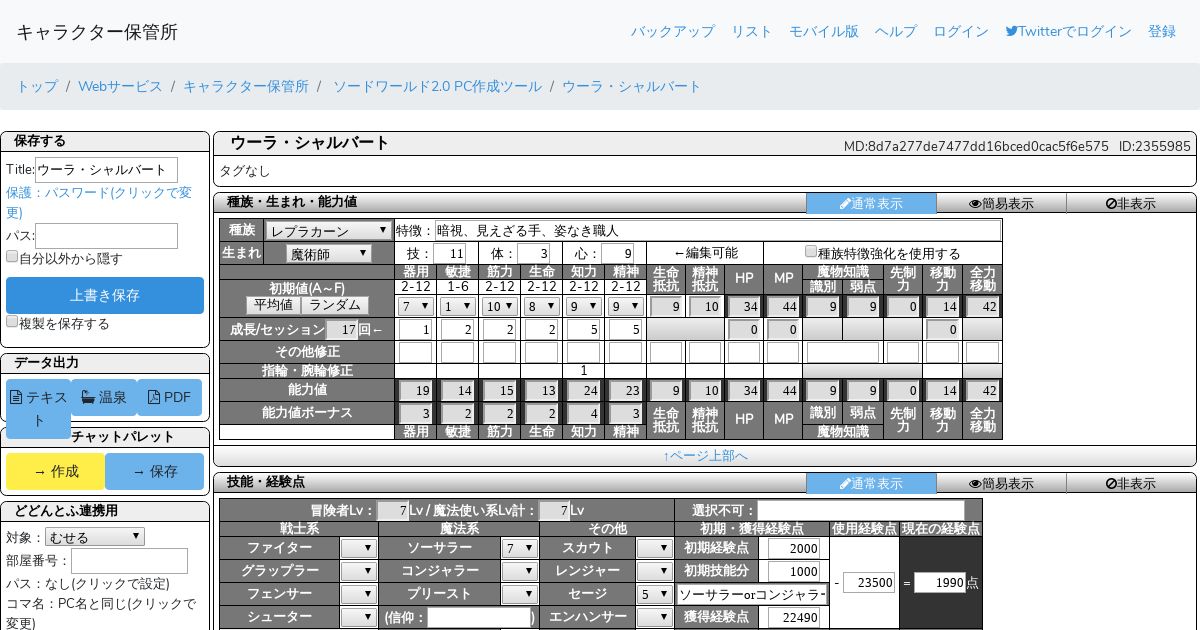
Task: Open ヘルプ in the top navigation
Action: 895,31
